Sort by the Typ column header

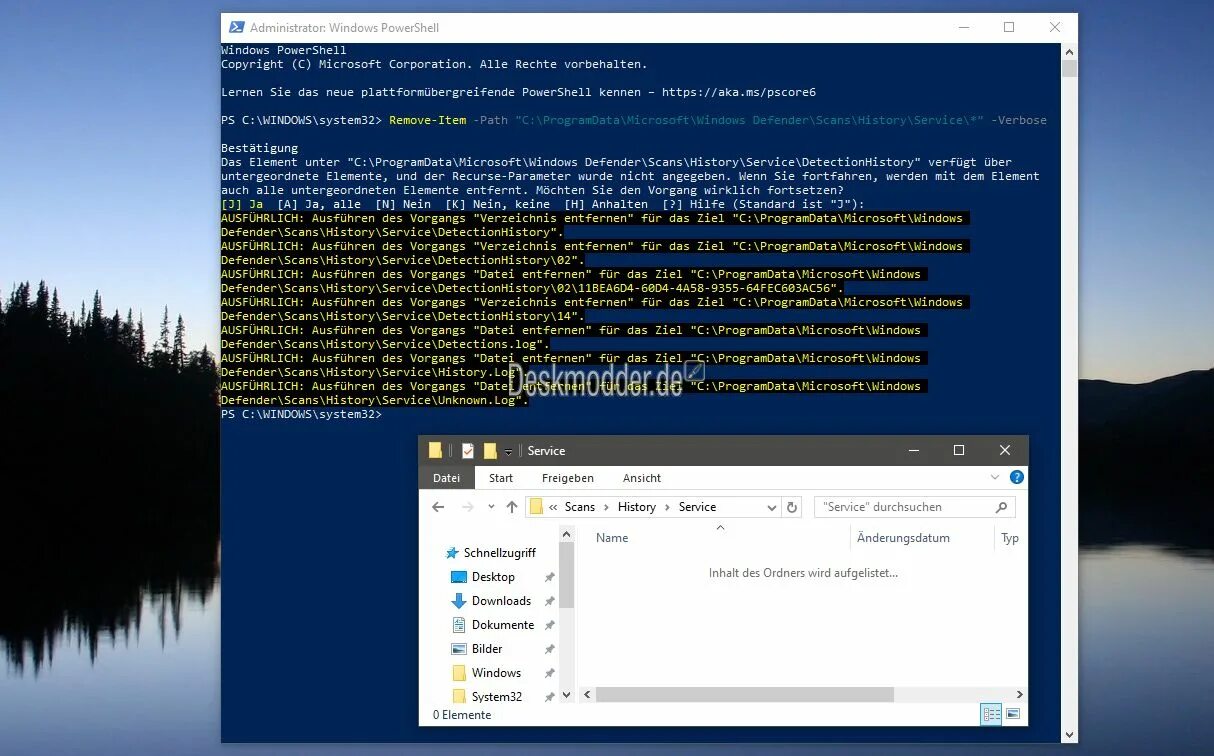pos(1010,538)
